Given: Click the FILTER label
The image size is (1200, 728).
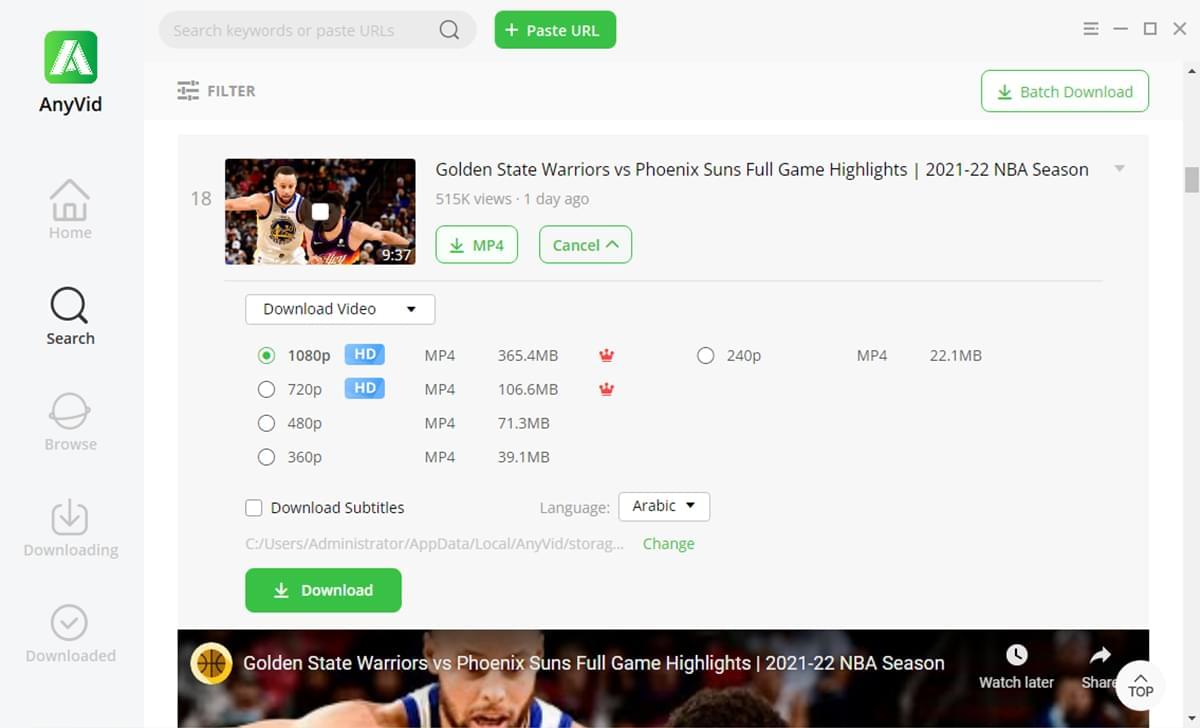Looking at the screenshot, I should tap(231, 91).
